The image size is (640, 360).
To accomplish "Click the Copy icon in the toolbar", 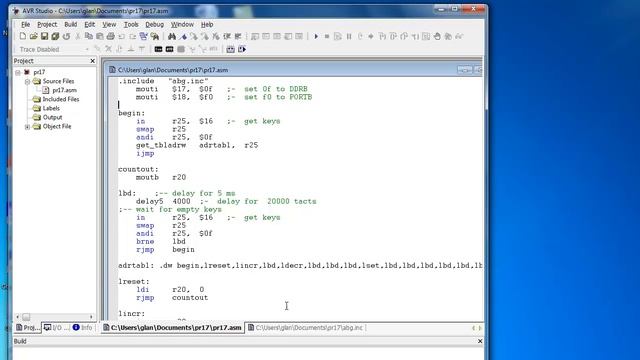I will pyautogui.click(x=89, y=36).
